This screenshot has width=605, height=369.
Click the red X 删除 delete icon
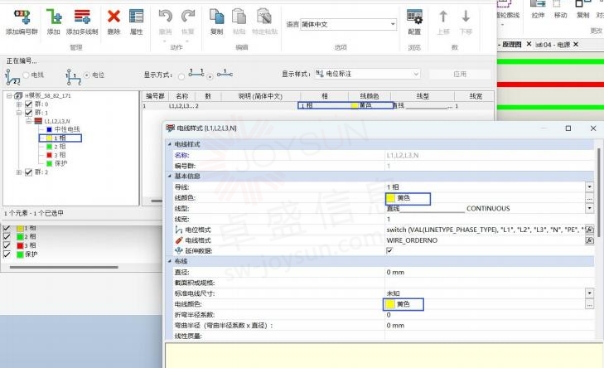[x=113, y=16]
